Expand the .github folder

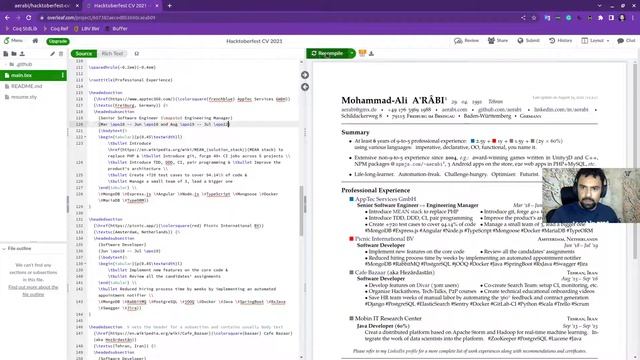pos(6,64)
